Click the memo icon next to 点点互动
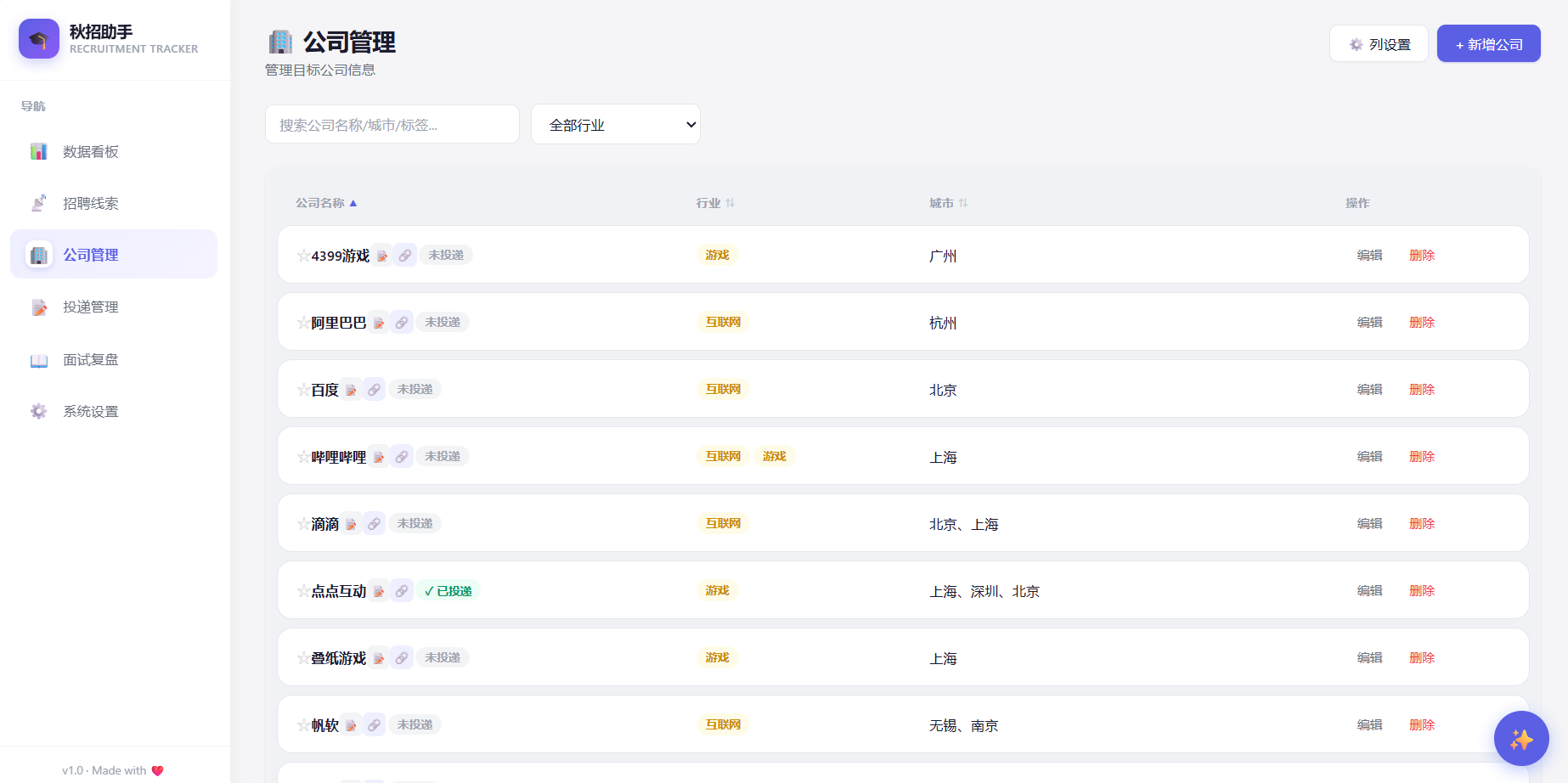 point(379,591)
